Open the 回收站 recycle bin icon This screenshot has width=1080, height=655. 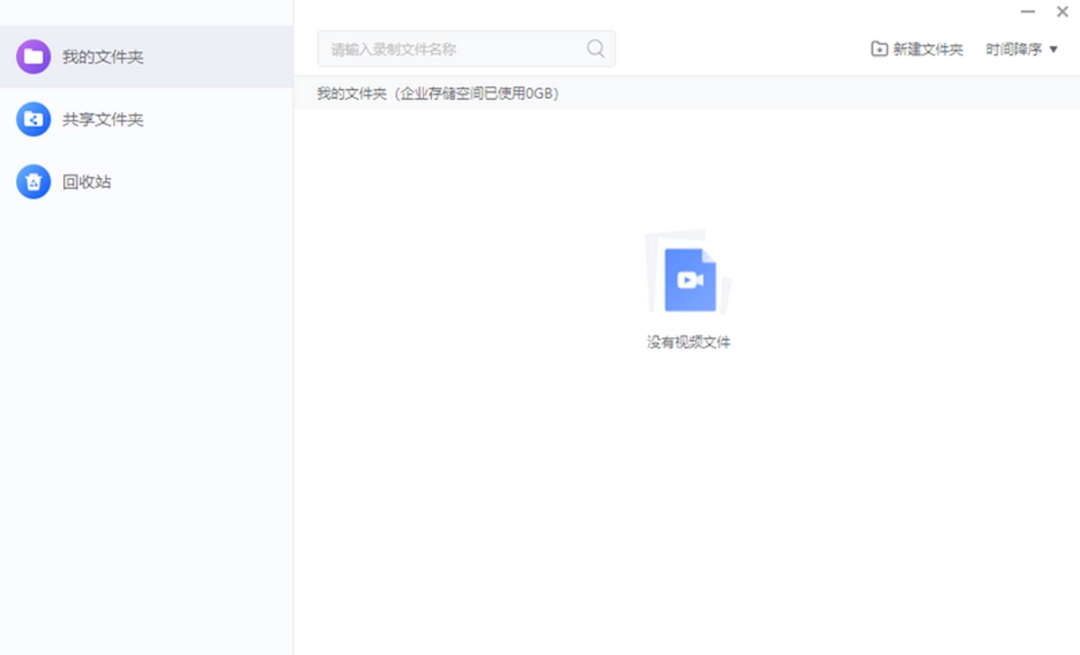tap(33, 182)
